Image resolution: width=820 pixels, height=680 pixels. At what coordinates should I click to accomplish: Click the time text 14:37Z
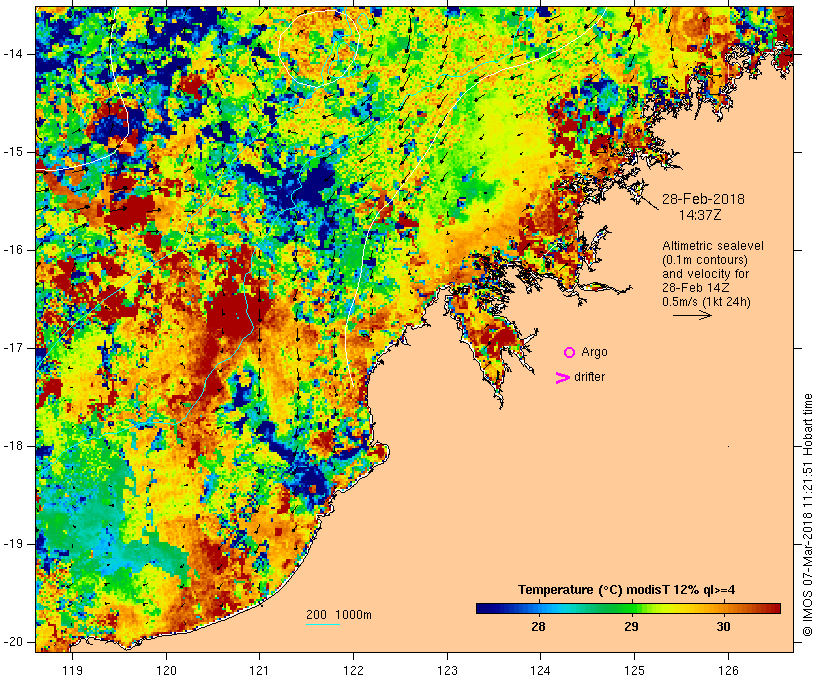700,215
